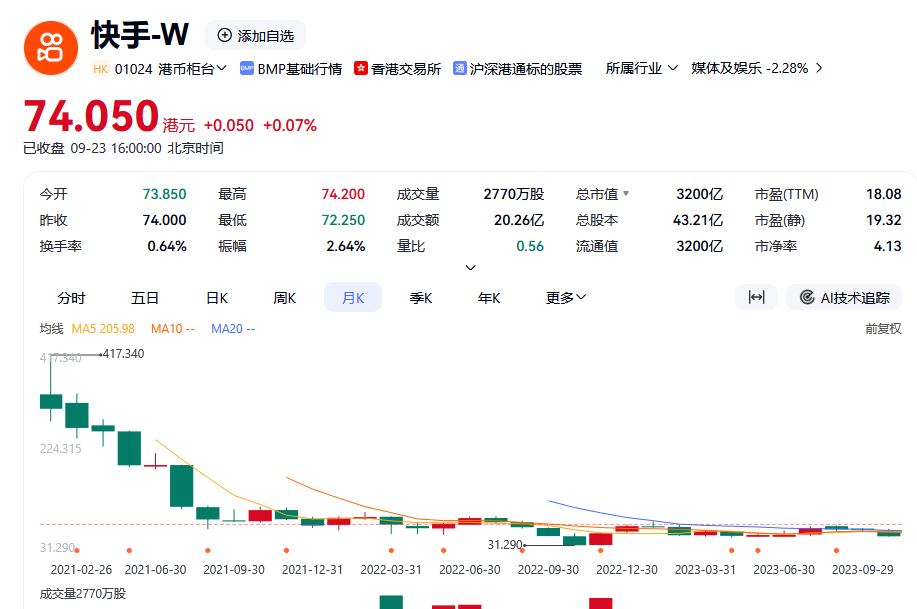Click the 快手-W stock title
Image resolution: width=917 pixels, height=609 pixels.
pos(140,35)
